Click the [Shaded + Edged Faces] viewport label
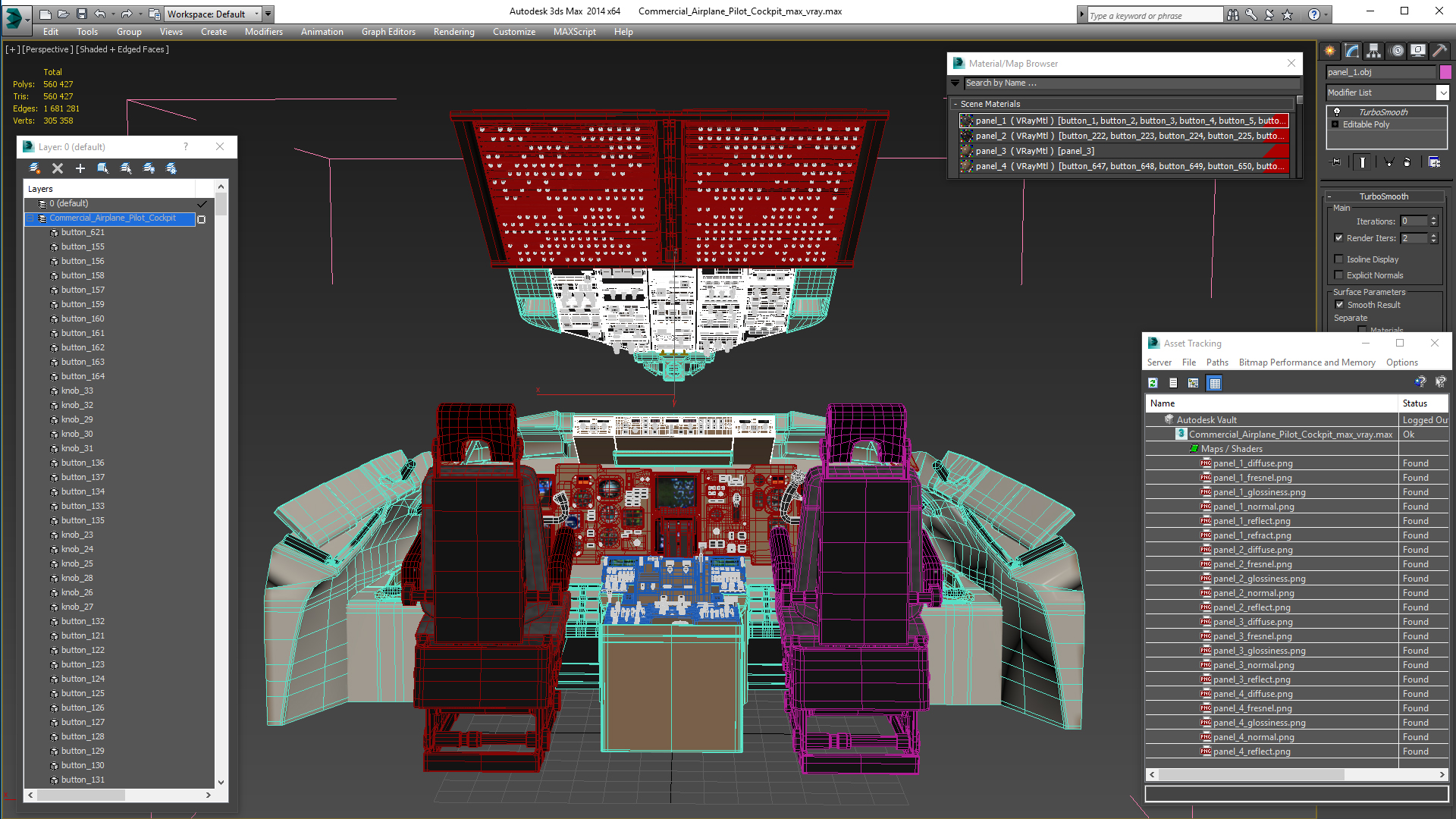The image size is (1456, 819). 122,49
